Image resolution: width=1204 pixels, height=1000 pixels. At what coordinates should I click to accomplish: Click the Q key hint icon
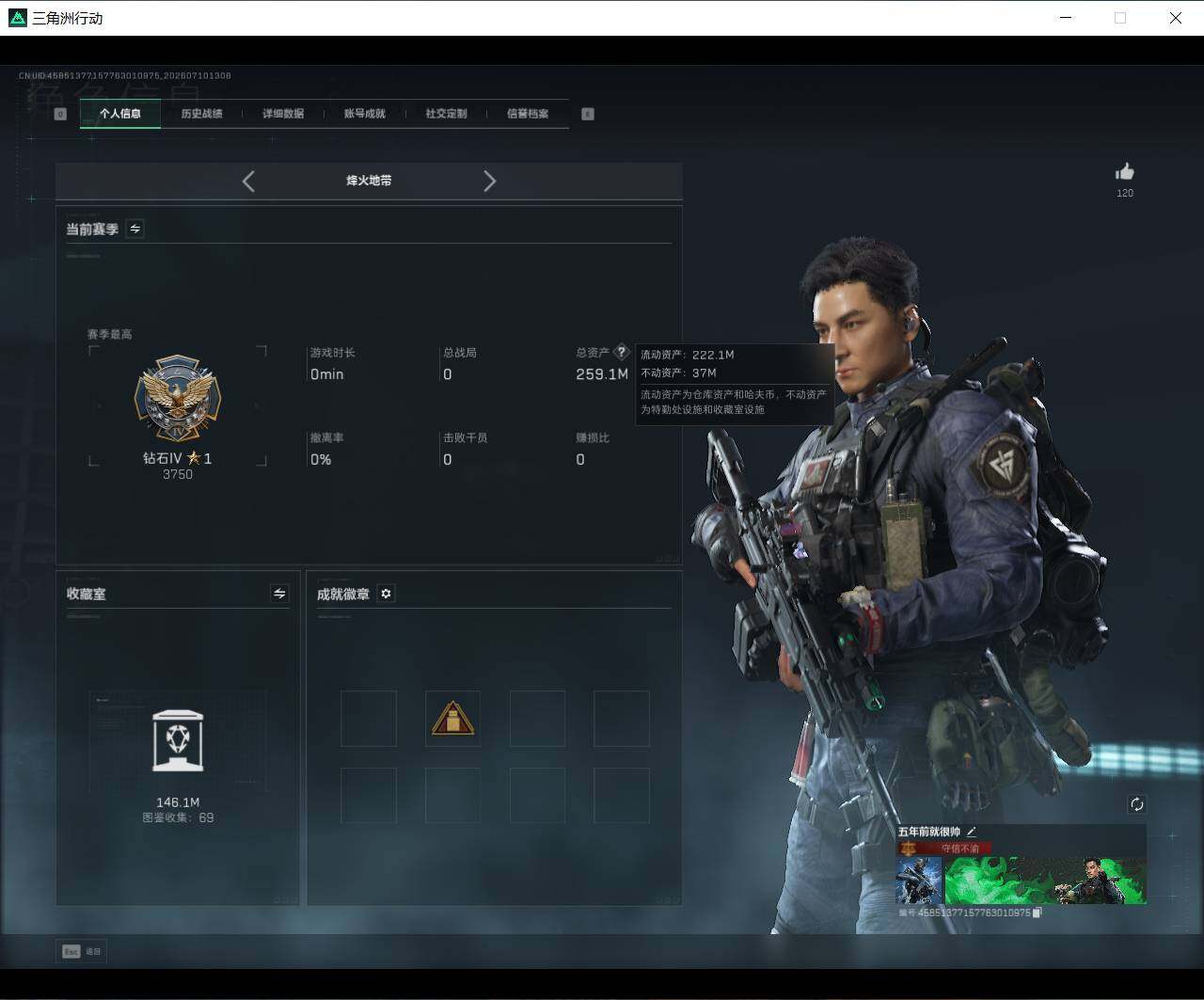pyautogui.click(x=60, y=114)
